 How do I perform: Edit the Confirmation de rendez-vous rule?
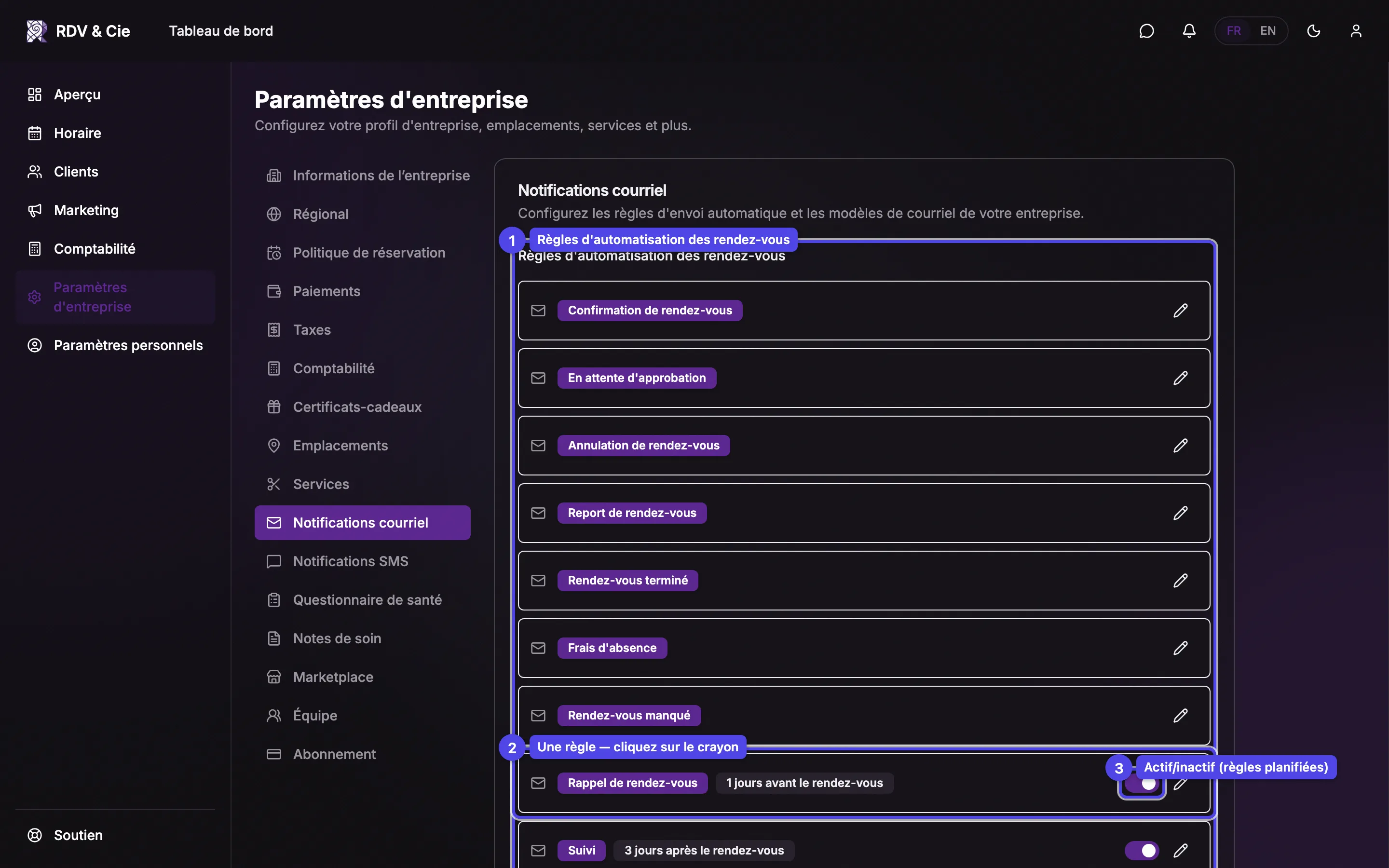coord(1180,311)
